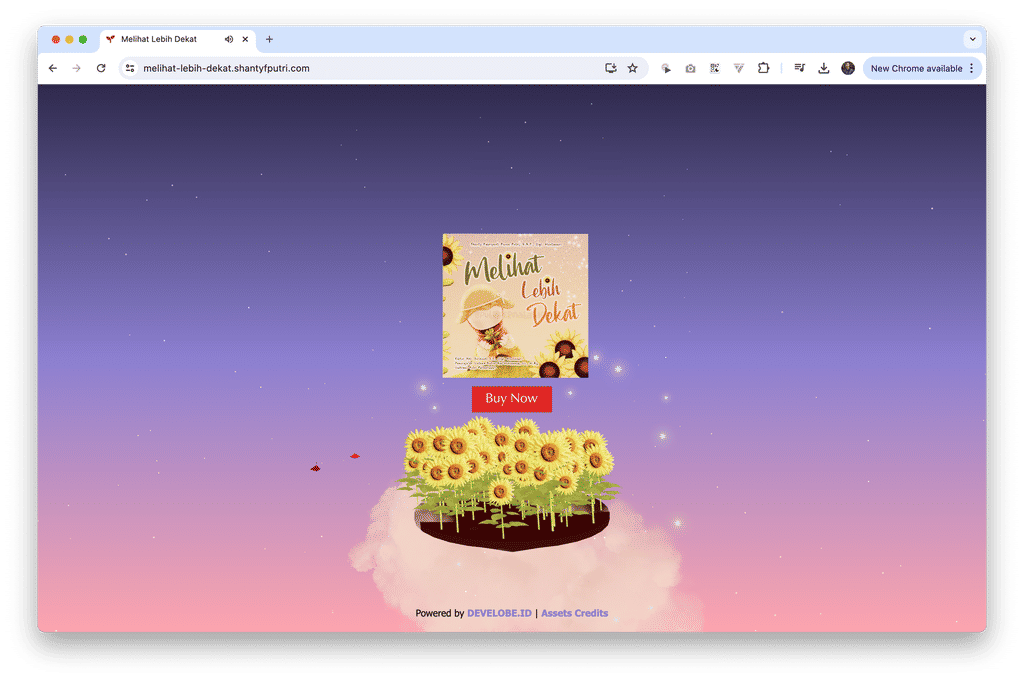Open the Downloads icon in the toolbar
The width and height of the screenshot is (1024, 682).
pyautogui.click(x=824, y=68)
